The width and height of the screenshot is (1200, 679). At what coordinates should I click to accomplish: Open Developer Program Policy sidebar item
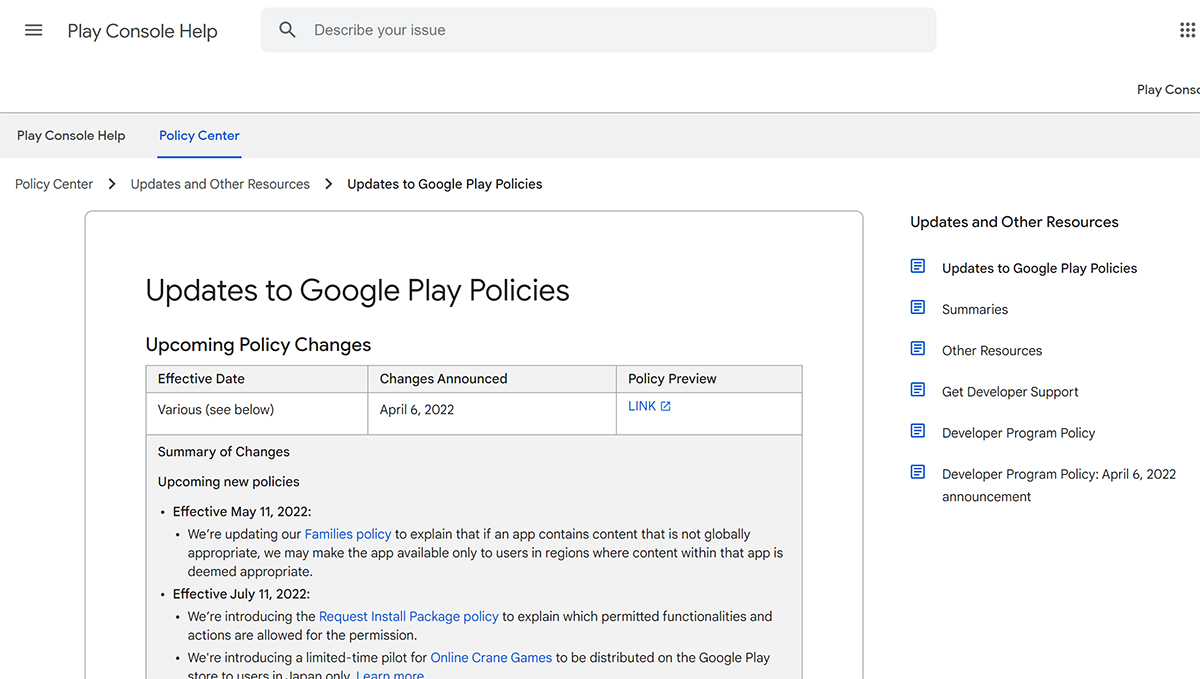1018,432
